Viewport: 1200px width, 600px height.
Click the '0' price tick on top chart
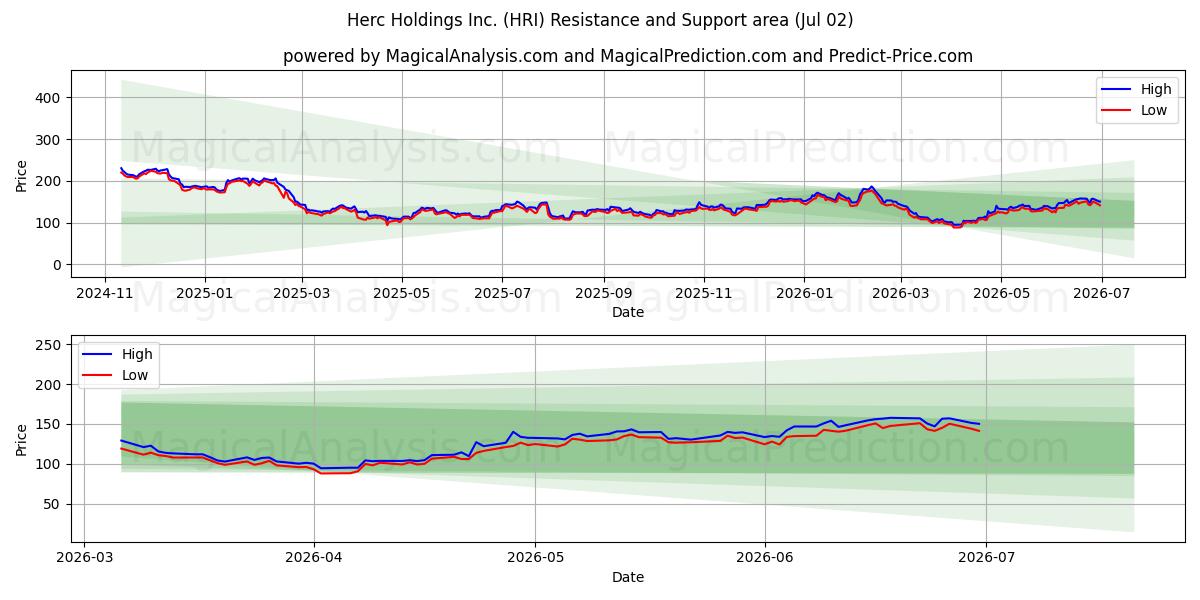[x=59, y=265]
